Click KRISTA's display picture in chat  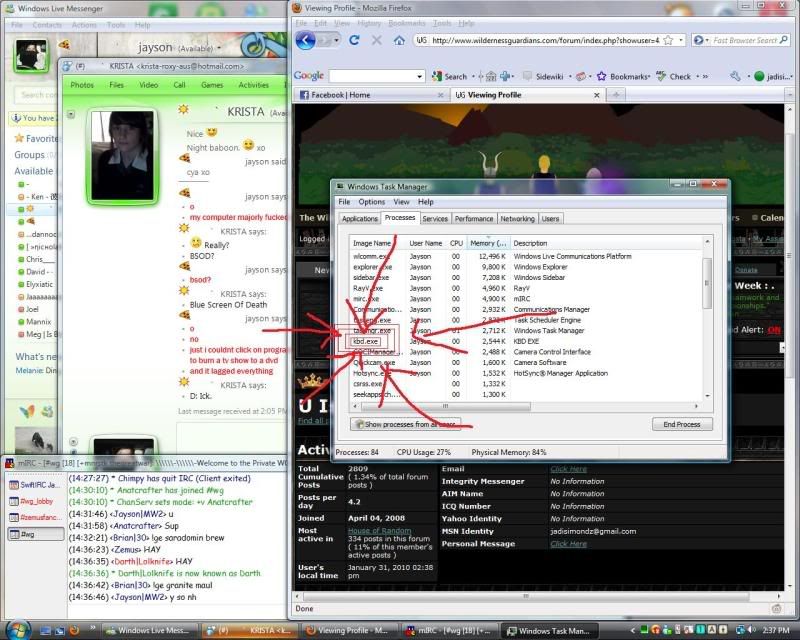(122, 155)
